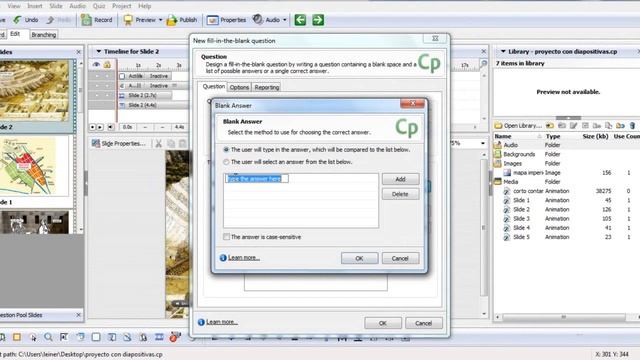Close the Question Pool Slides panel

tap(78, 315)
